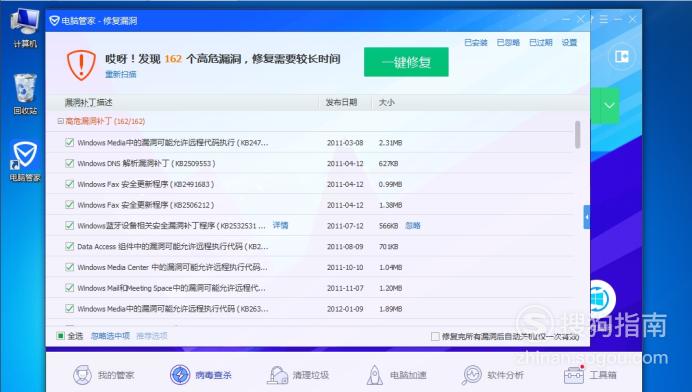The height and width of the screenshot is (392, 692).
Task: Uncheck the Windows DNS 解析漏洞补丁 checkbox
Action: point(69,163)
